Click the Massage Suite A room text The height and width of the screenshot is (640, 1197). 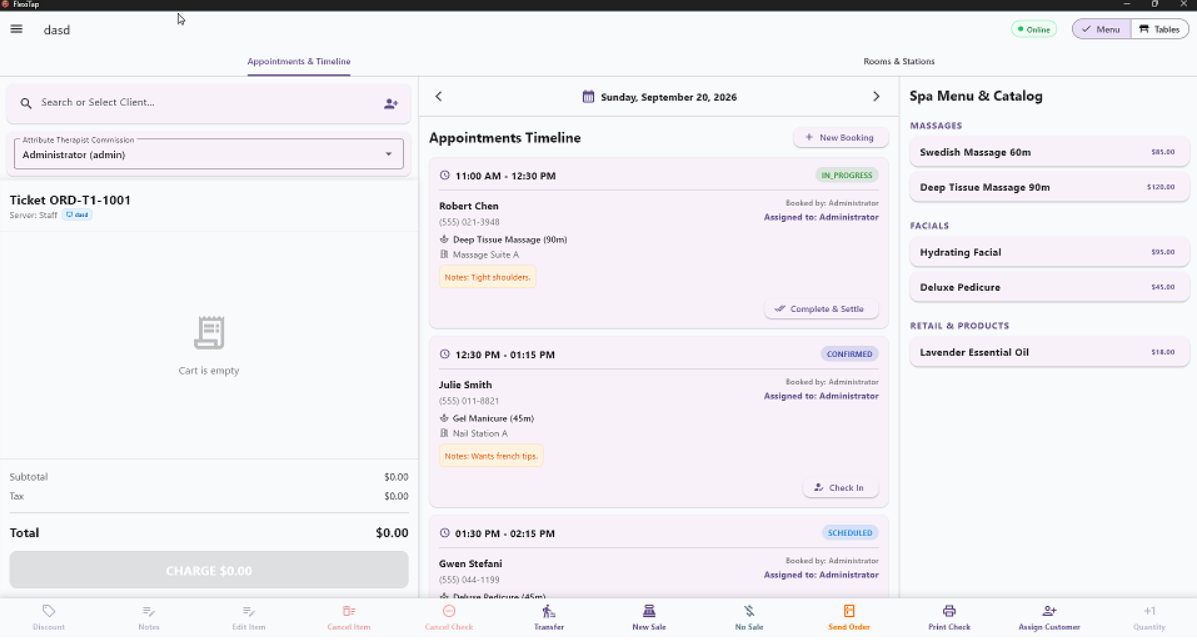(x=486, y=255)
